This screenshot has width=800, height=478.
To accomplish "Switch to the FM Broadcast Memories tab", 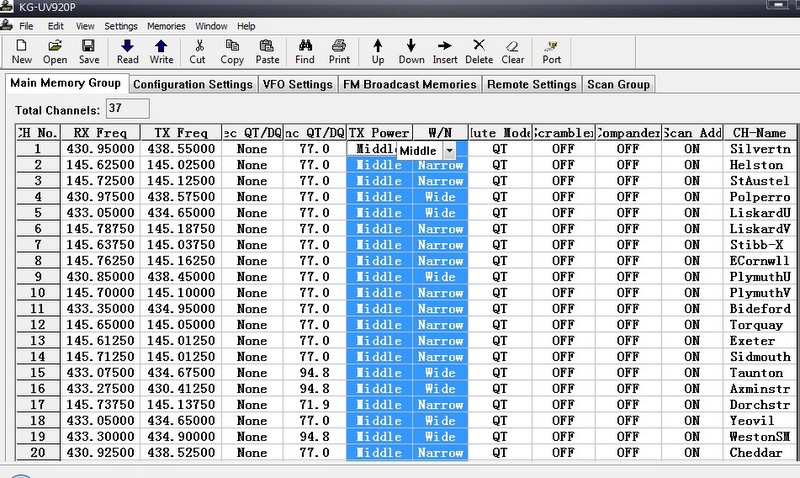I will click(410, 85).
